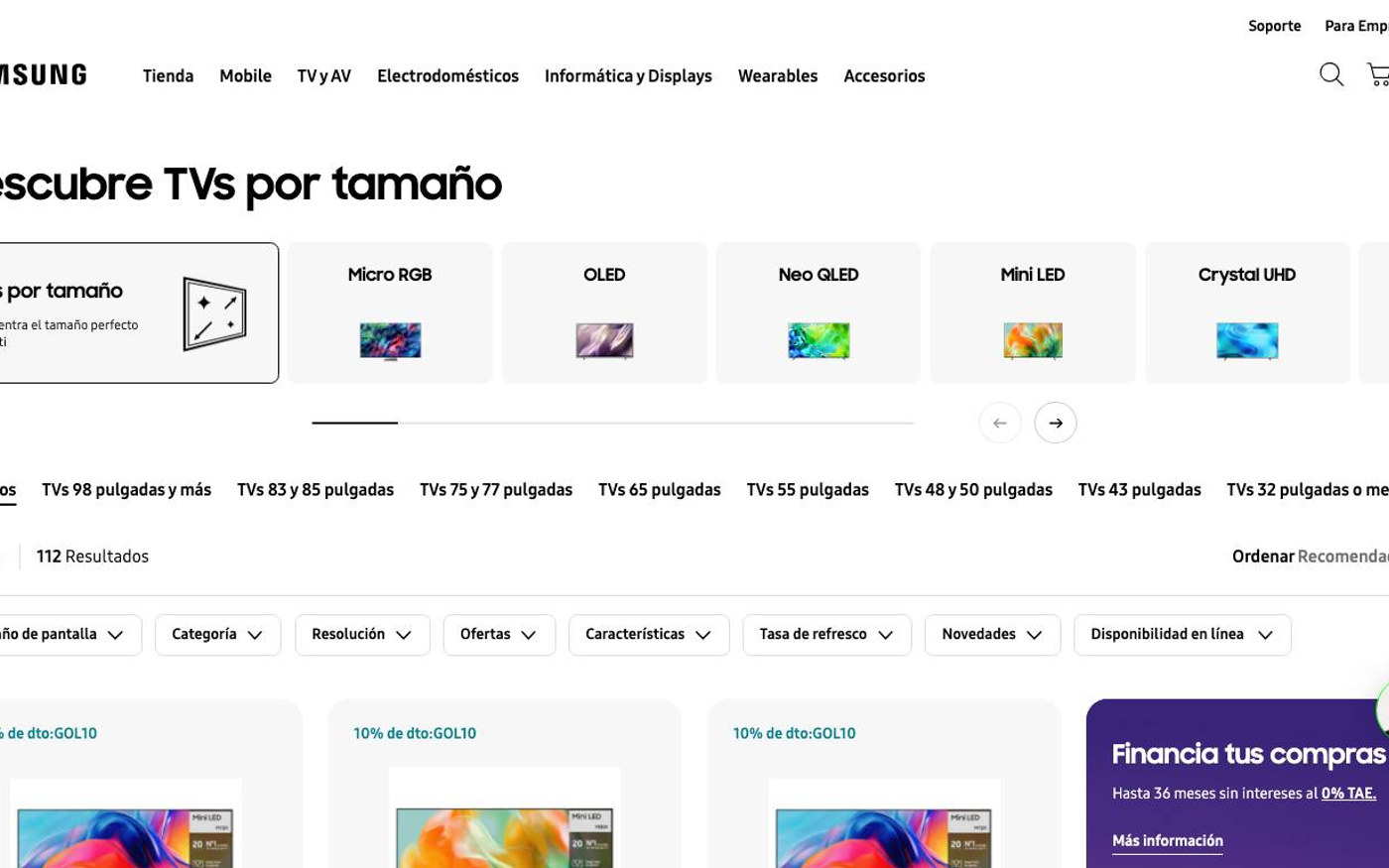Select the TVs 32 pulgadas o menos tab
Viewport: 1389px width, 868px height.
pos(1308,490)
